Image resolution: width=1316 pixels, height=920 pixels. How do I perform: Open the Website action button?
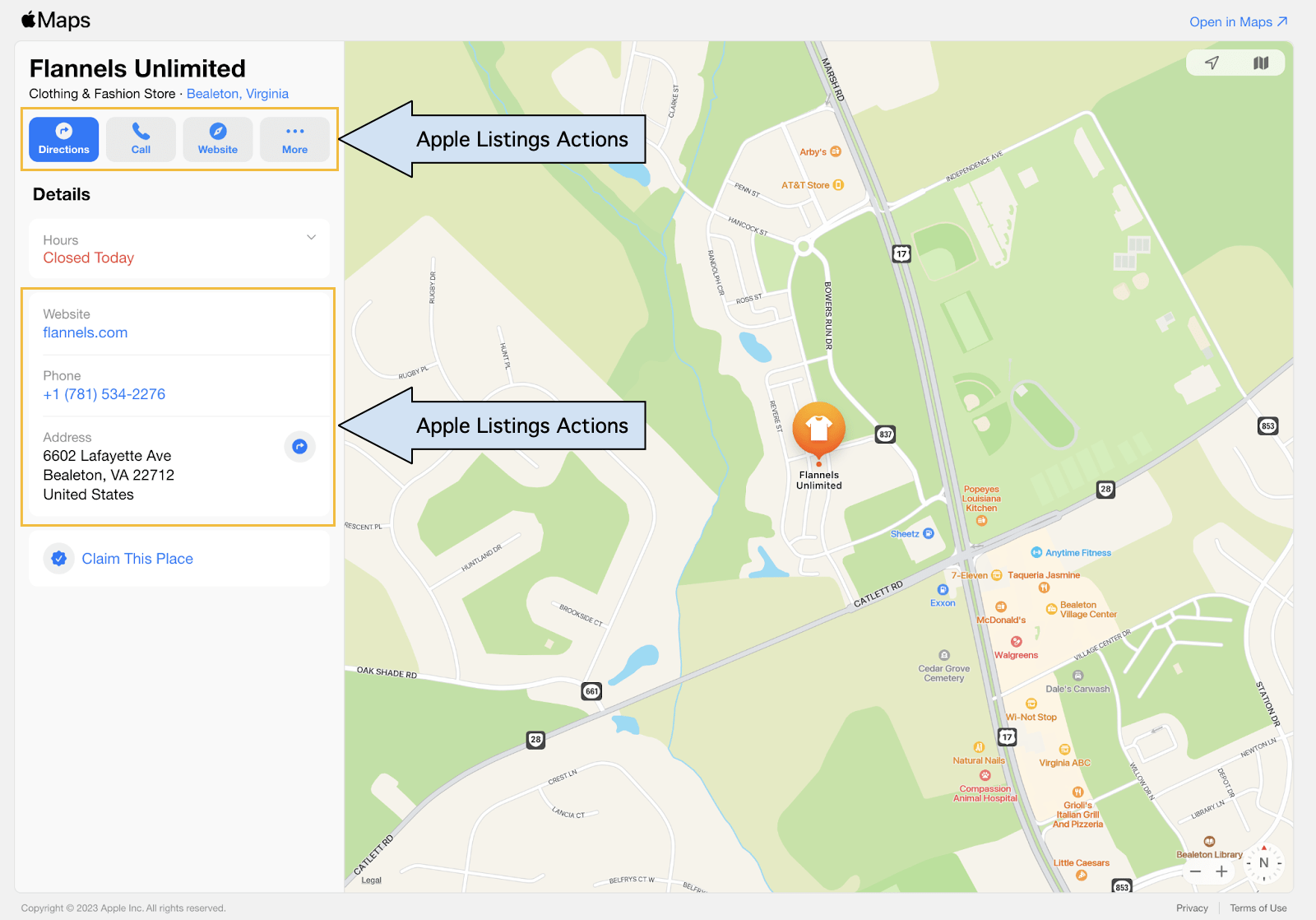click(x=218, y=139)
